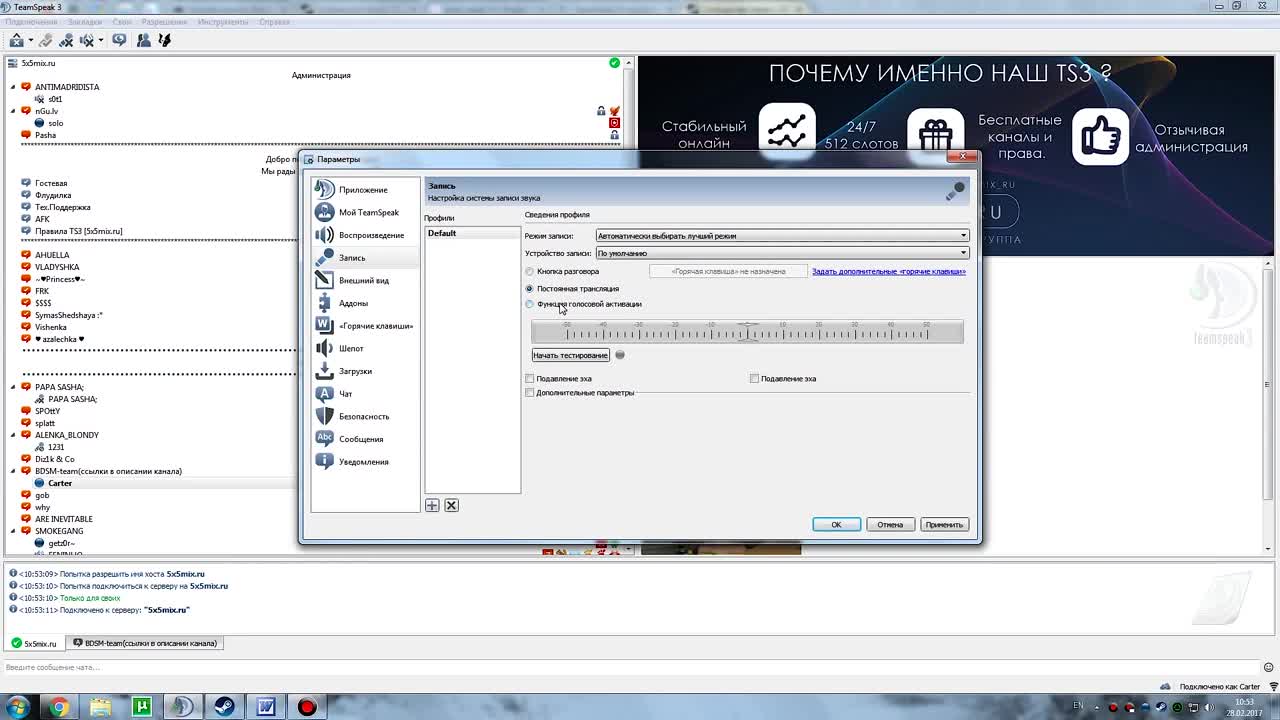Viewport: 1280px width, 720px height.
Task: Click the chat message input field
Action: [630, 667]
